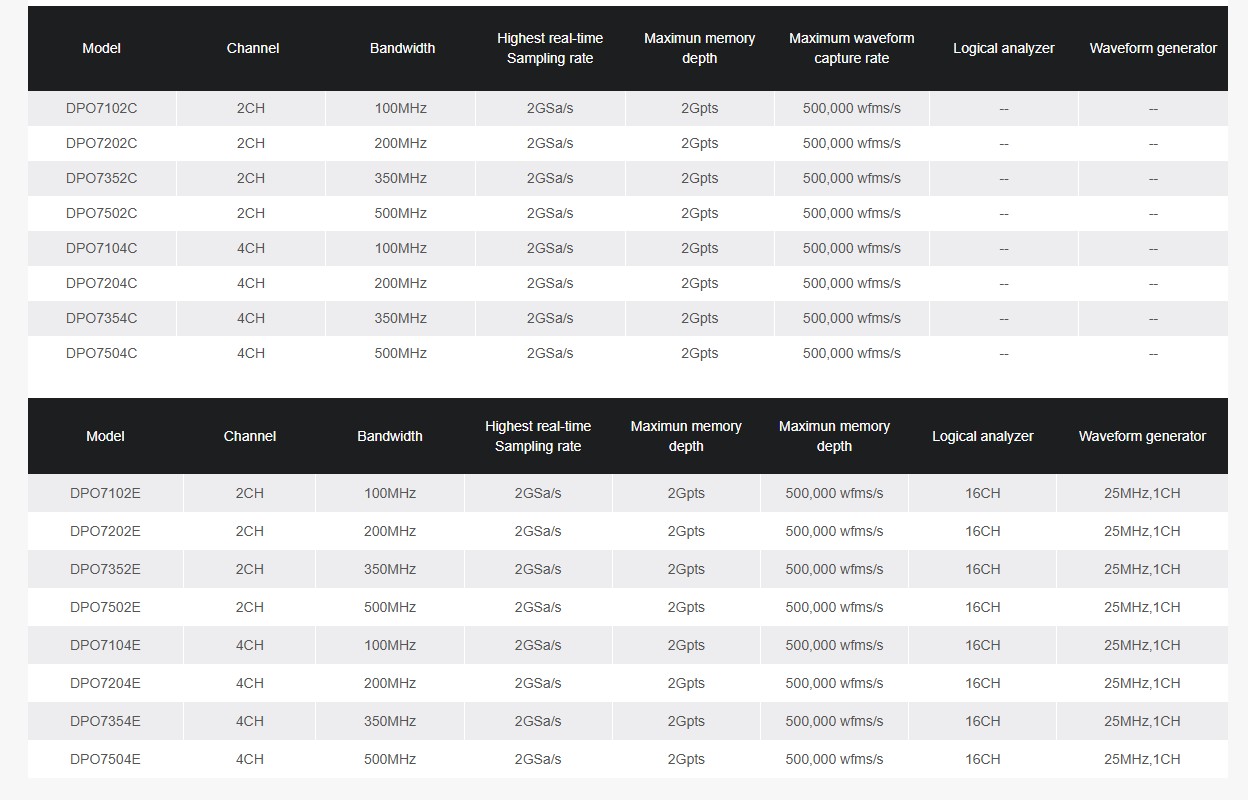The height and width of the screenshot is (800, 1248).
Task: Select the DPO7202E model name
Action: 105,531
